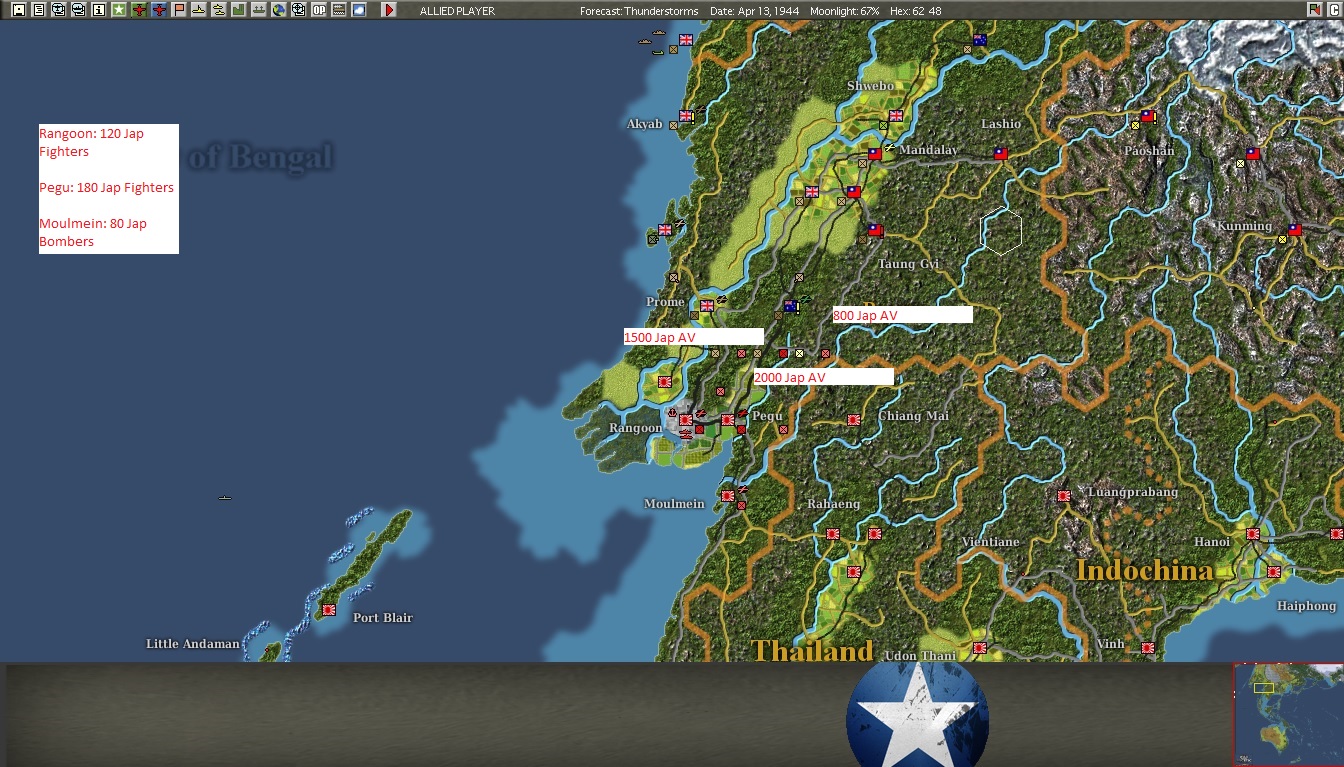Click the 'Mandalay' city label
The image size is (1344, 767).
pos(928,150)
